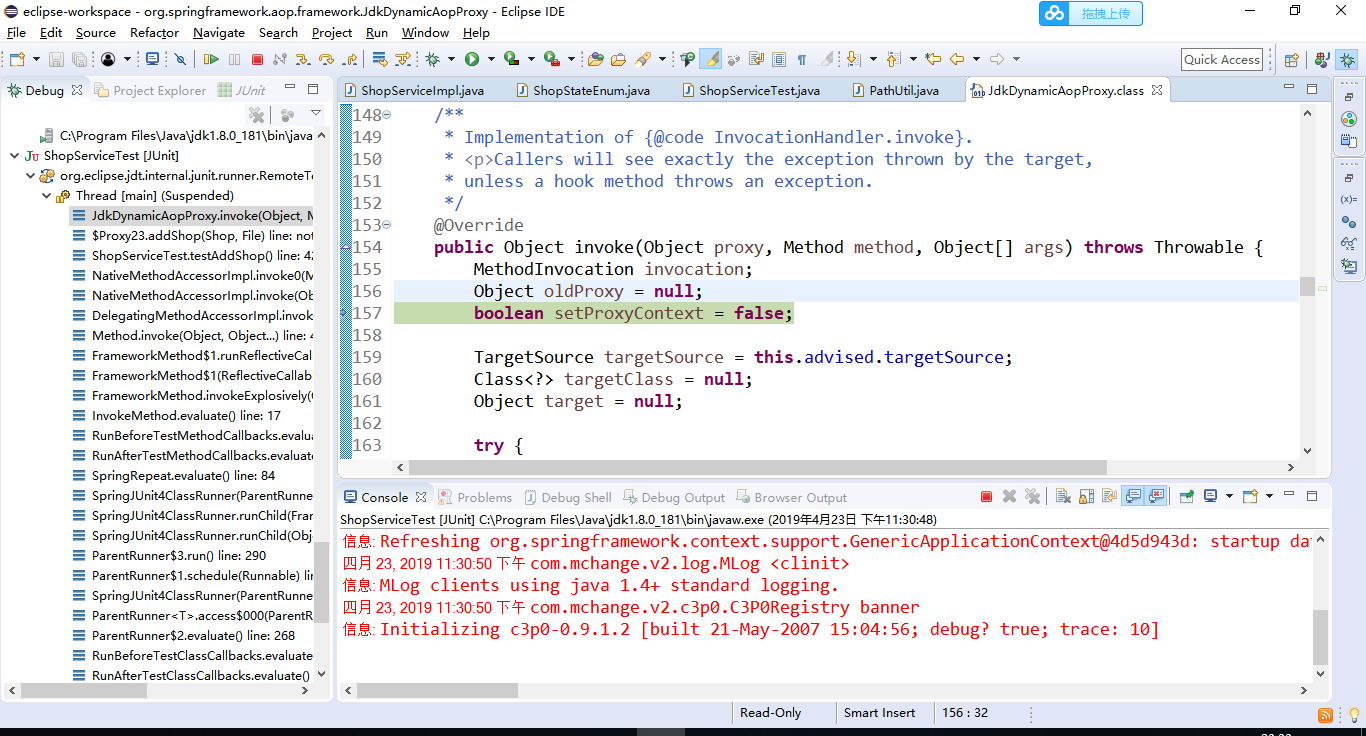The width and height of the screenshot is (1366, 736).
Task: Open the dropdown next to New icon
Action: tap(36, 59)
